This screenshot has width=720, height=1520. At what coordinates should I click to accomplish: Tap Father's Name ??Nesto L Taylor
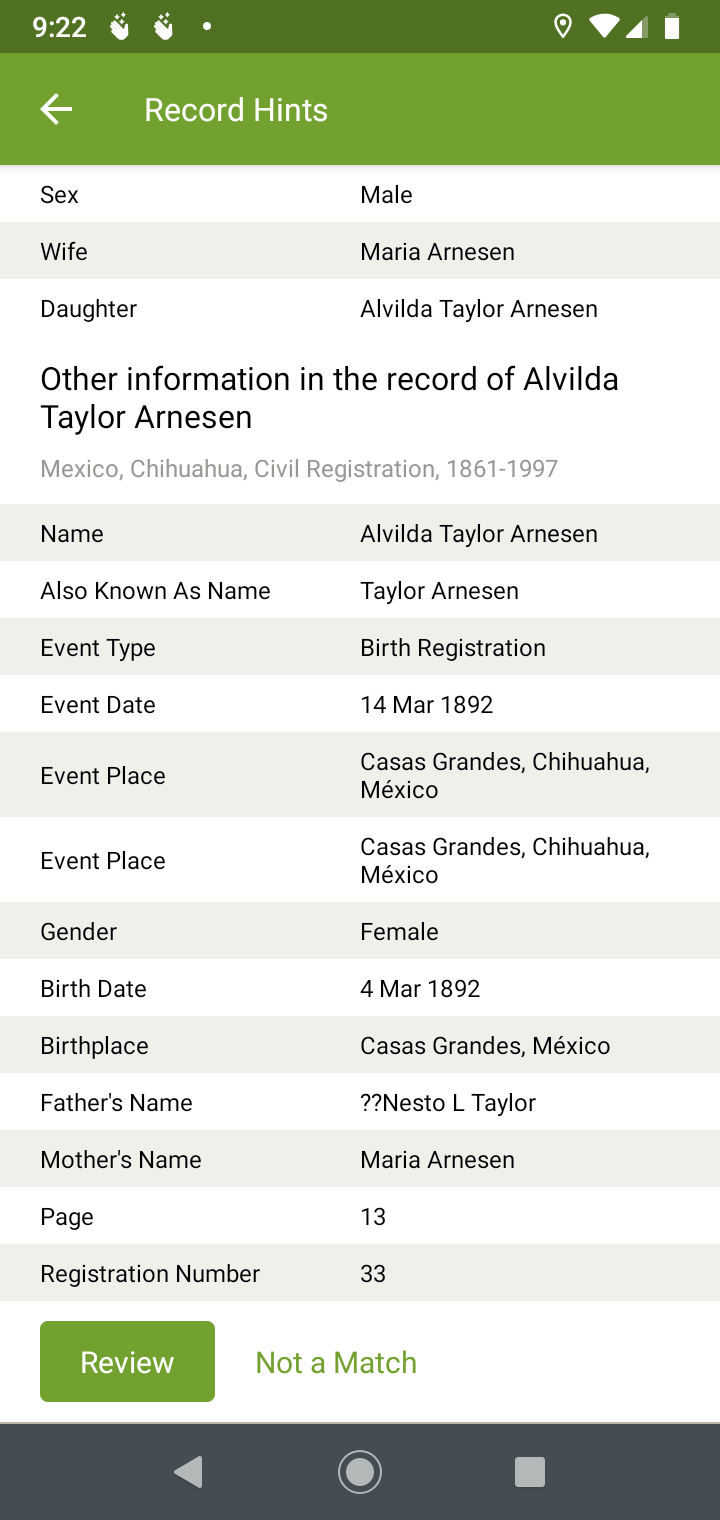tap(448, 1102)
